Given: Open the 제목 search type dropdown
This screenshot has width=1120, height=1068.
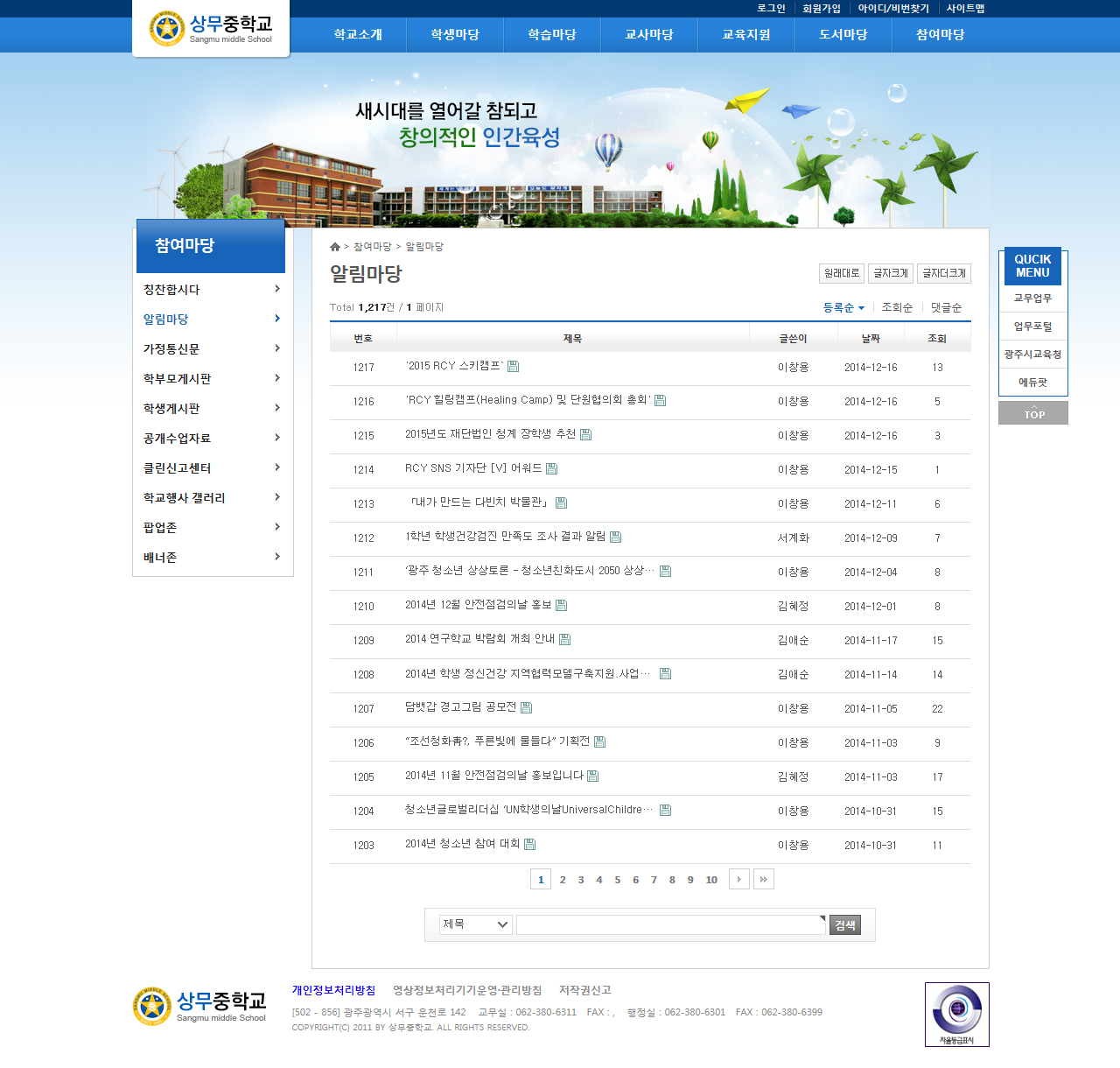Looking at the screenshot, I should click(x=475, y=924).
